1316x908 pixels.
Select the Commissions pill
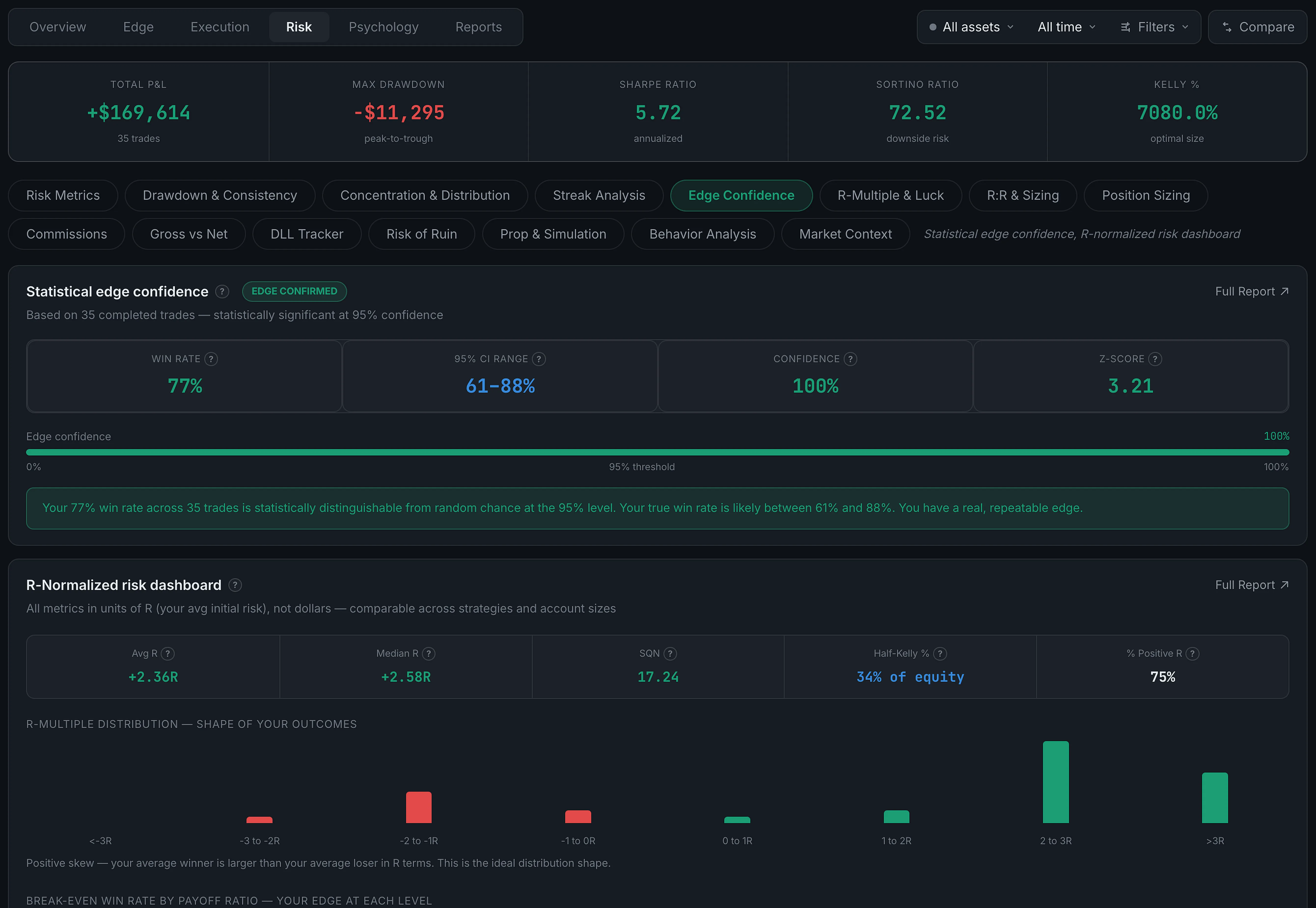pos(67,234)
